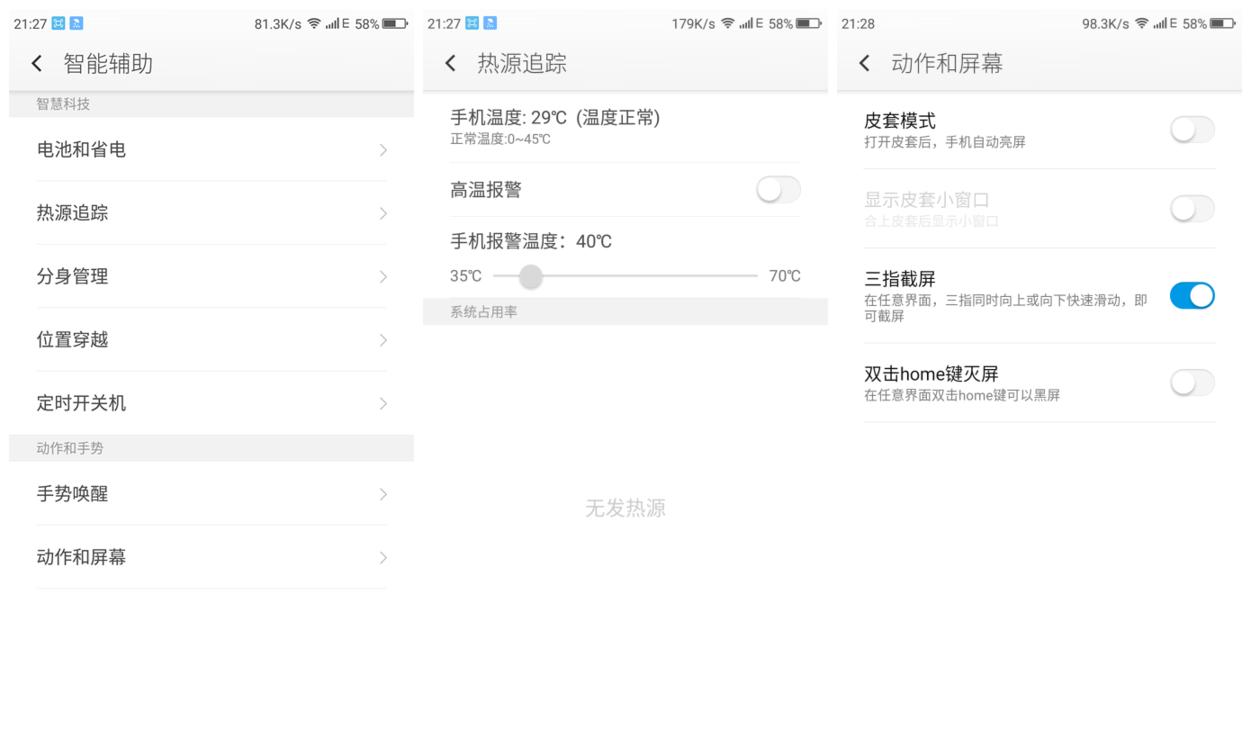Tap the 系统占用率 section header
Image resolution: width=1251 pixels, height=738 pixels.
pyautogui.click(x=625, y=312)
